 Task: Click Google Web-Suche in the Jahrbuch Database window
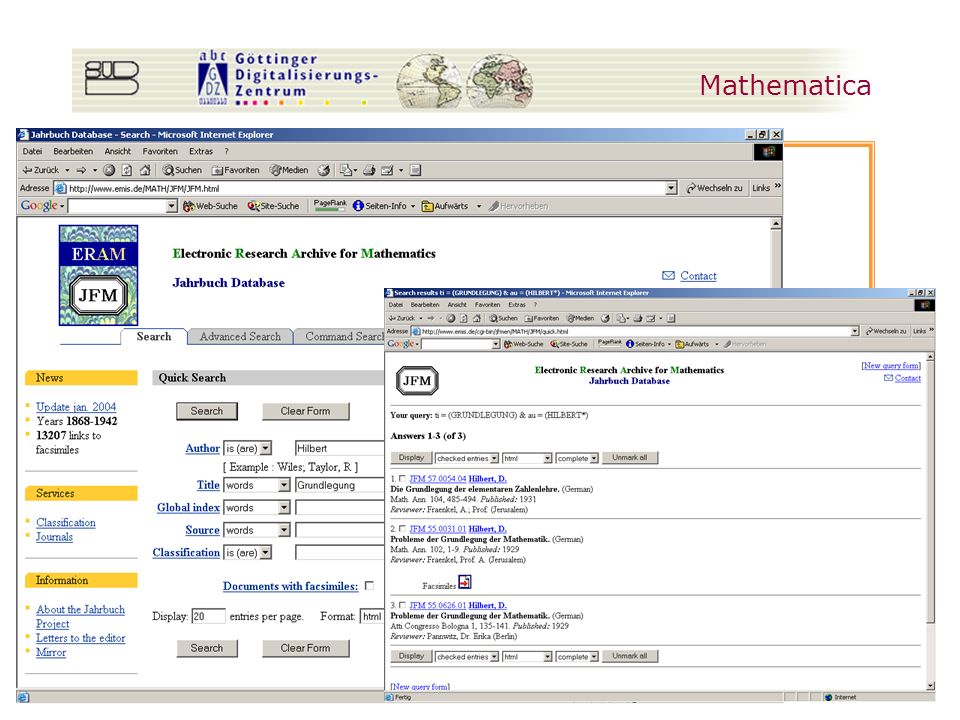tap(211, 206)
